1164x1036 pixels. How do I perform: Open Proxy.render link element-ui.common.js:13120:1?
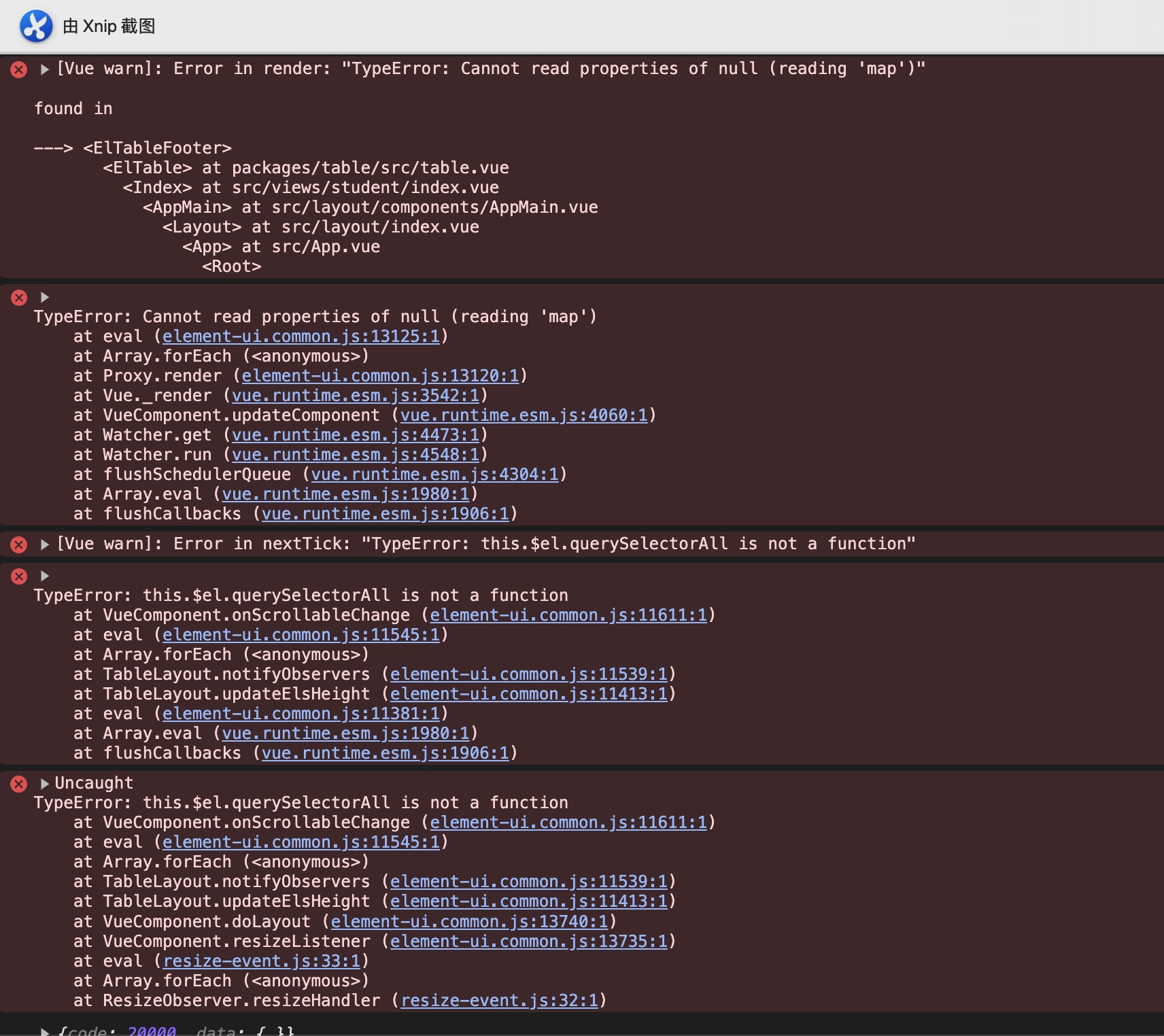381,376
